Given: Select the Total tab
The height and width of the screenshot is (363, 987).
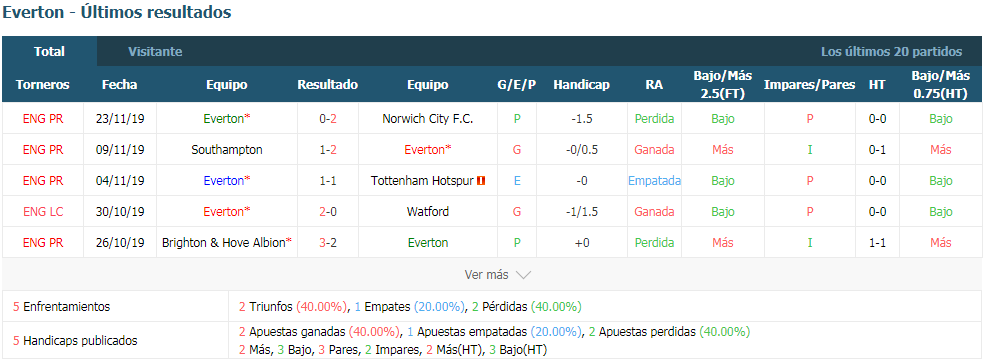Looking at the screenshot, I should [49, 52].
